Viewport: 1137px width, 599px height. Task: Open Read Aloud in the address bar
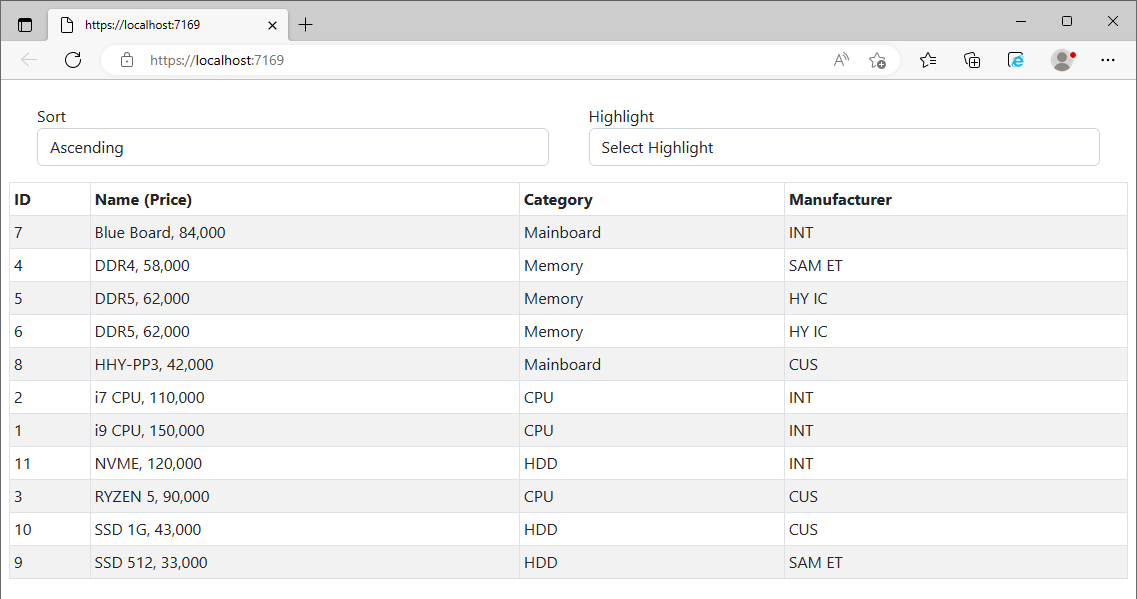click(841, 60)
